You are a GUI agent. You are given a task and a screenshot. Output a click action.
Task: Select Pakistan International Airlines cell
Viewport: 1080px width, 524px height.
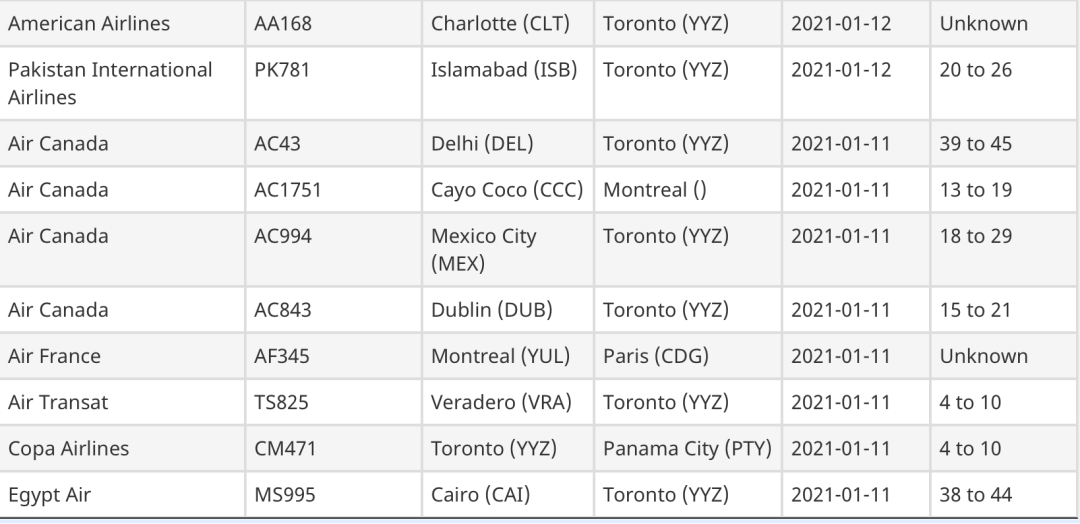122,83
